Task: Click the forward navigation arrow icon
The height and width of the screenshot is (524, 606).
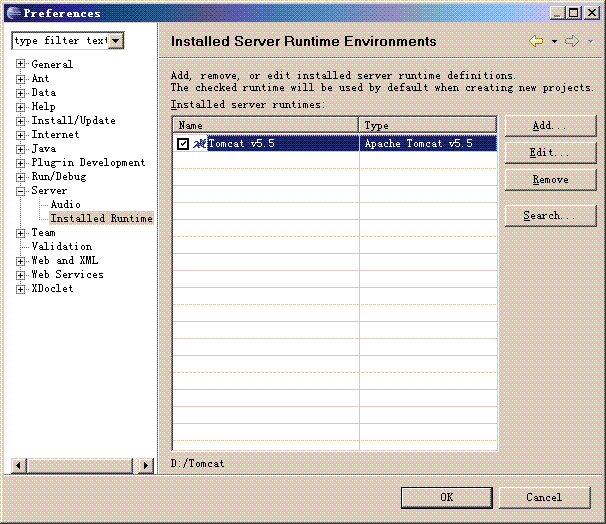Action: click(x=572, y=41)
